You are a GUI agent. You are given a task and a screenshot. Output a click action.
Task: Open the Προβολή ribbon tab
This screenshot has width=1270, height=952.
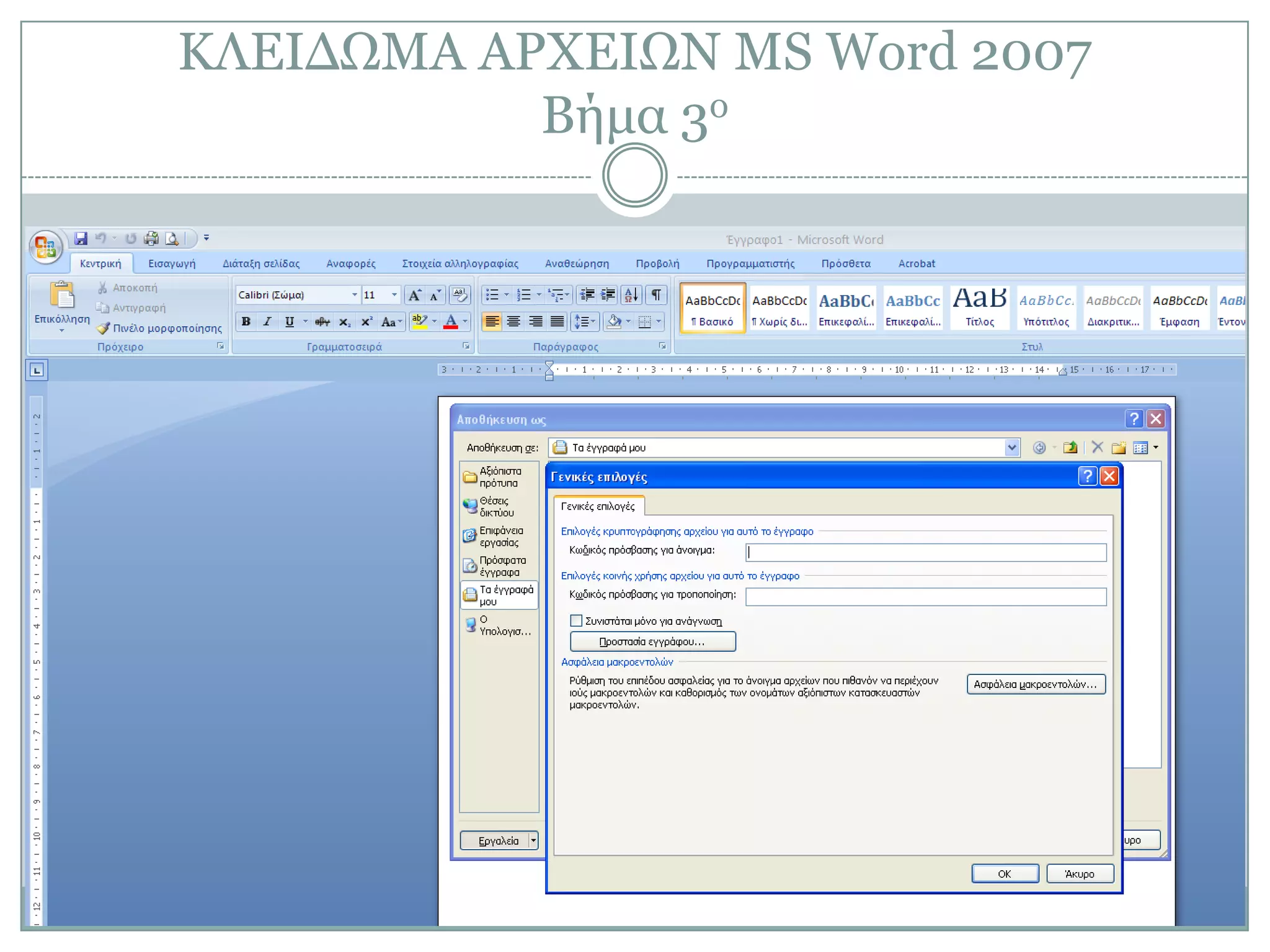tap(657, 263)
